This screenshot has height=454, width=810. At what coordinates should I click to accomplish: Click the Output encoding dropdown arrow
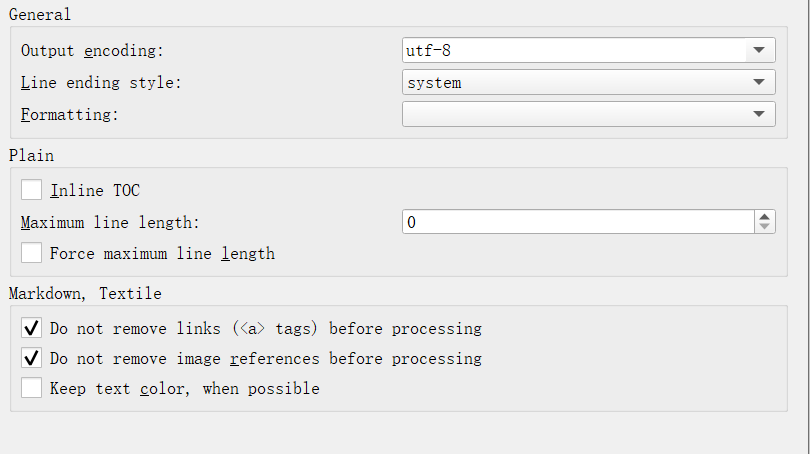(x=760, y=50)
